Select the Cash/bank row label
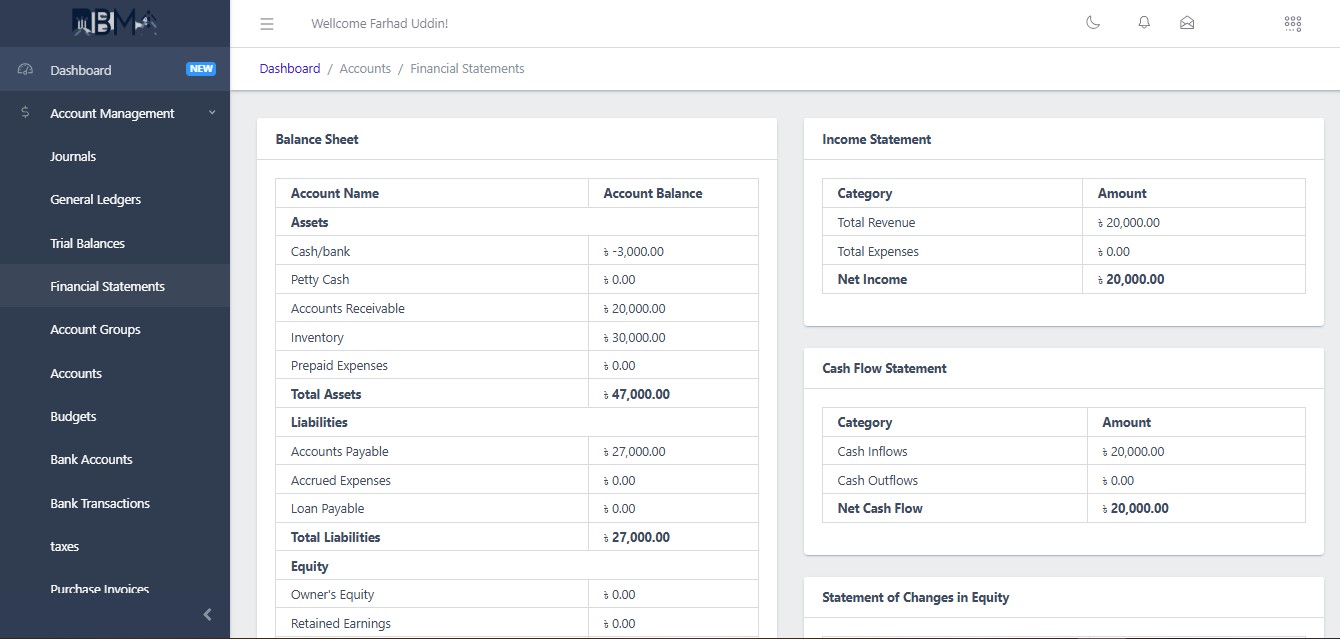Screen dimensions: 1340x639 pos(321,251)
